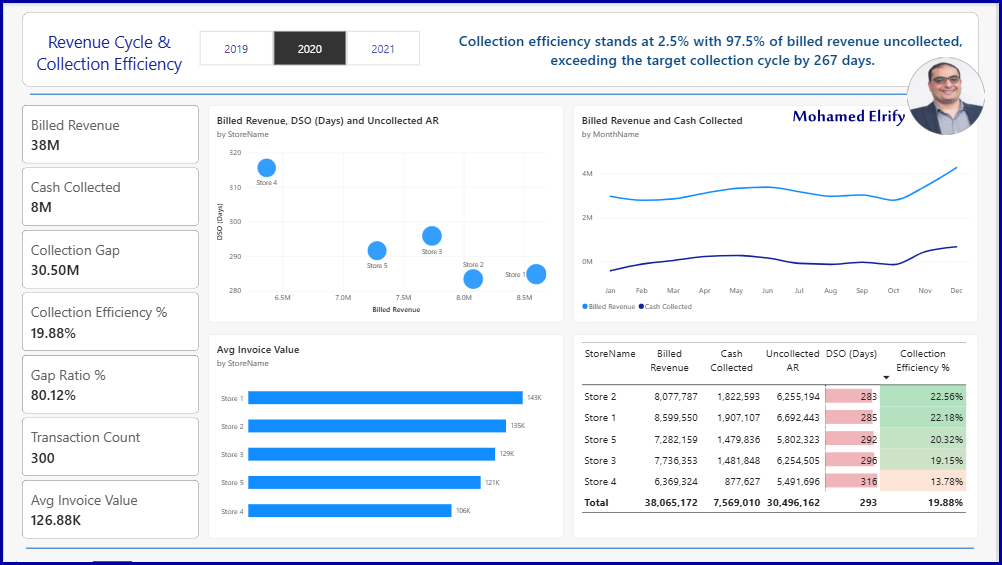Sort table by Uncollected AR column header

click(x=792, y=360)
